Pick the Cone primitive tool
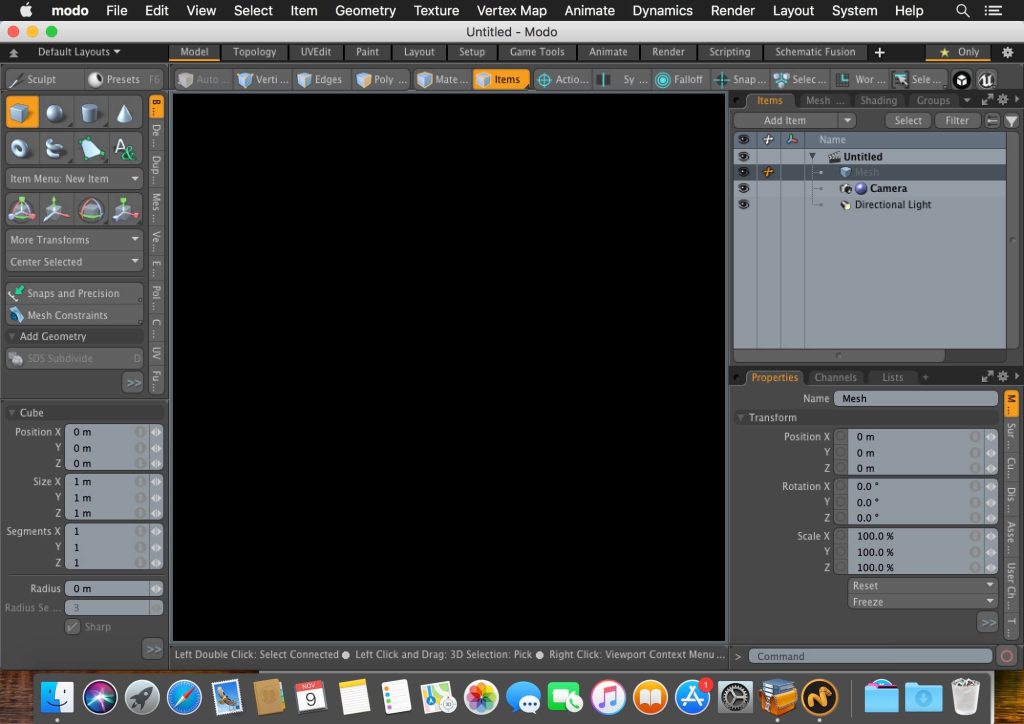The width and height of the screenshot is (1024, 724). [x=125, y=113]
